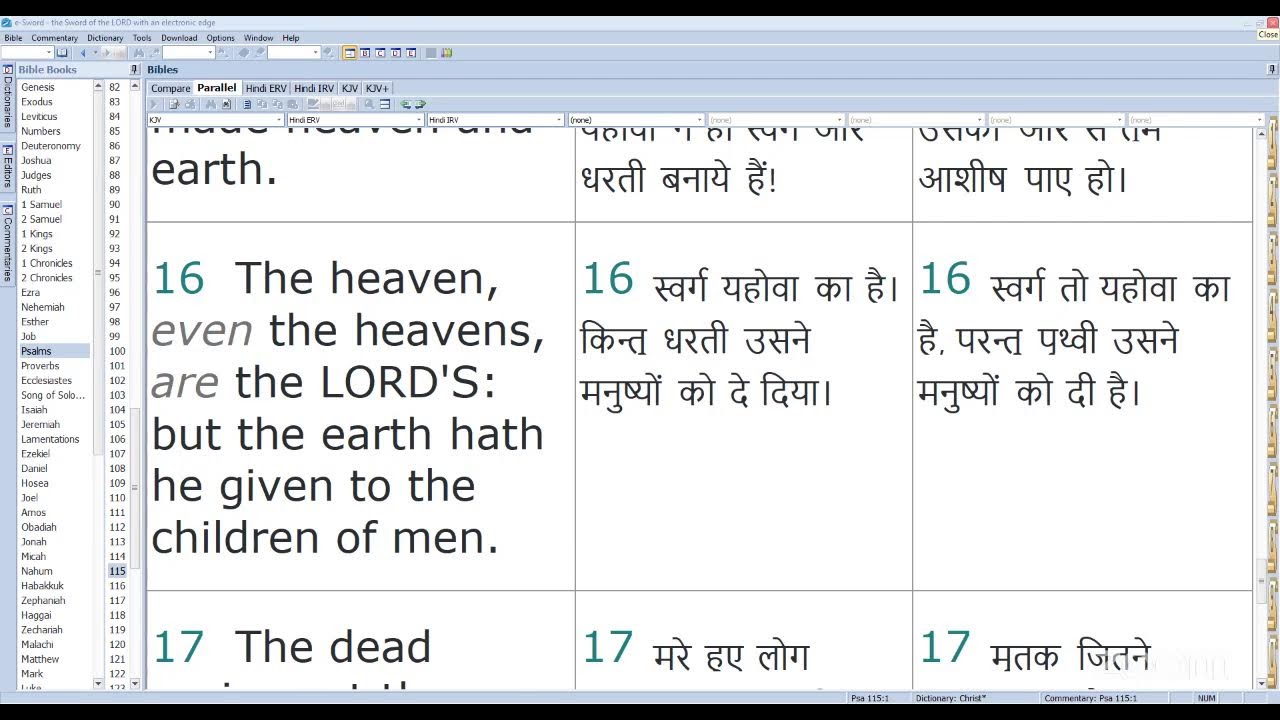The width and height of the screenshot is (1280, 720).
Task: Click the down arrow of chapter list scrollbar
Action: (x=135, y=683)
